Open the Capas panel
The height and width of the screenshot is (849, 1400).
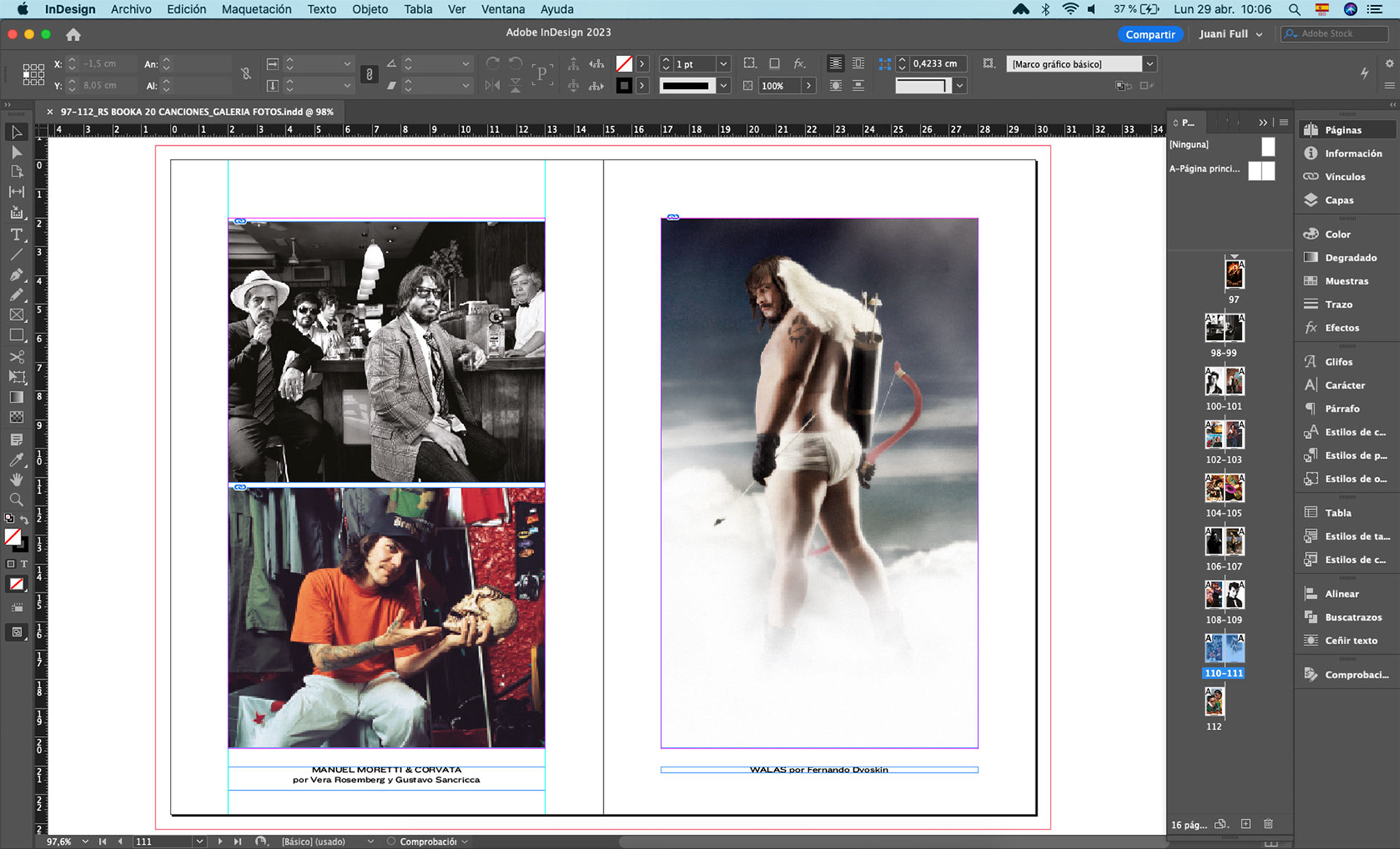point(1339,200)
